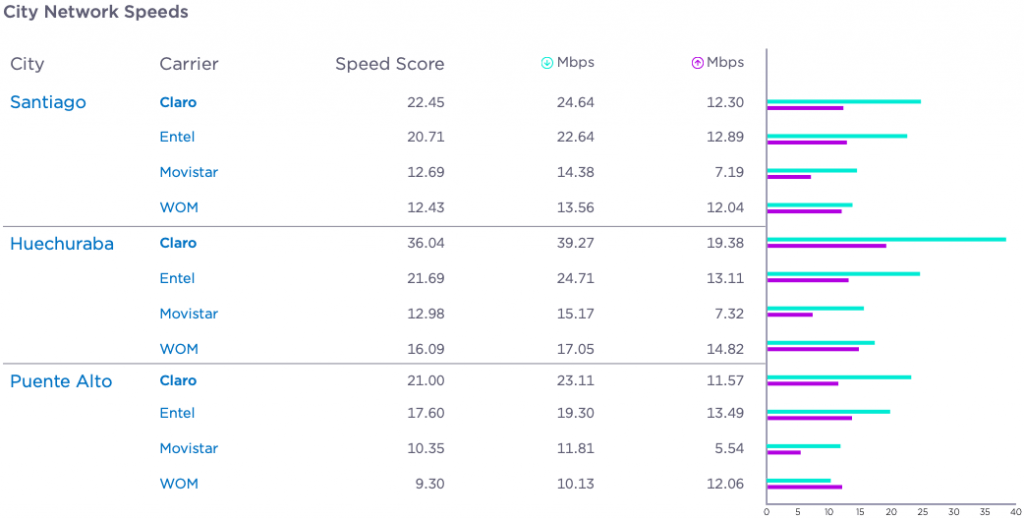The width and height of the screenshot is (1024, 519).
Task: Select Movistar carrier under Huechuraba
Action: click(x=189, y=314)
